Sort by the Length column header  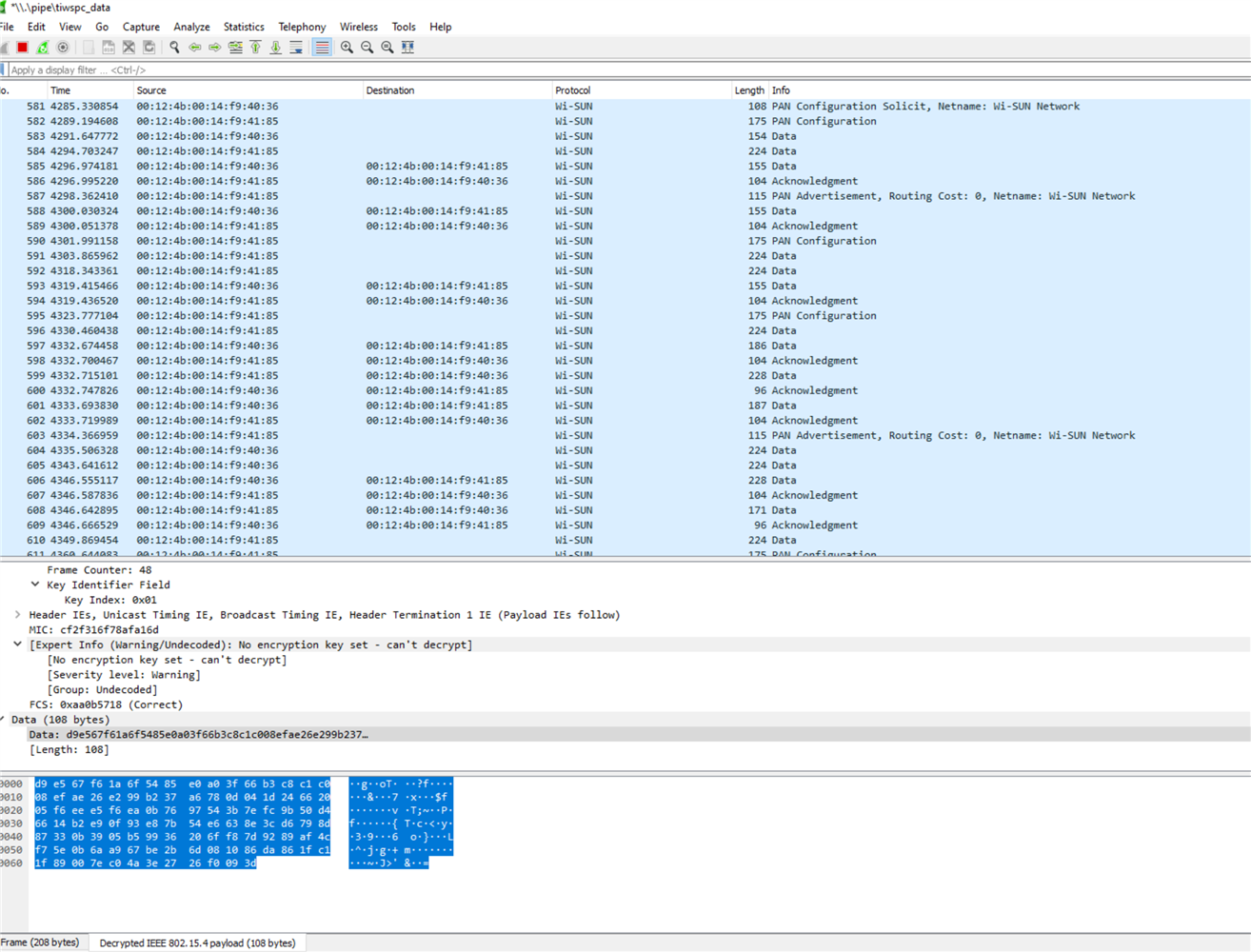pyautogui.click(x=749, y=90)
